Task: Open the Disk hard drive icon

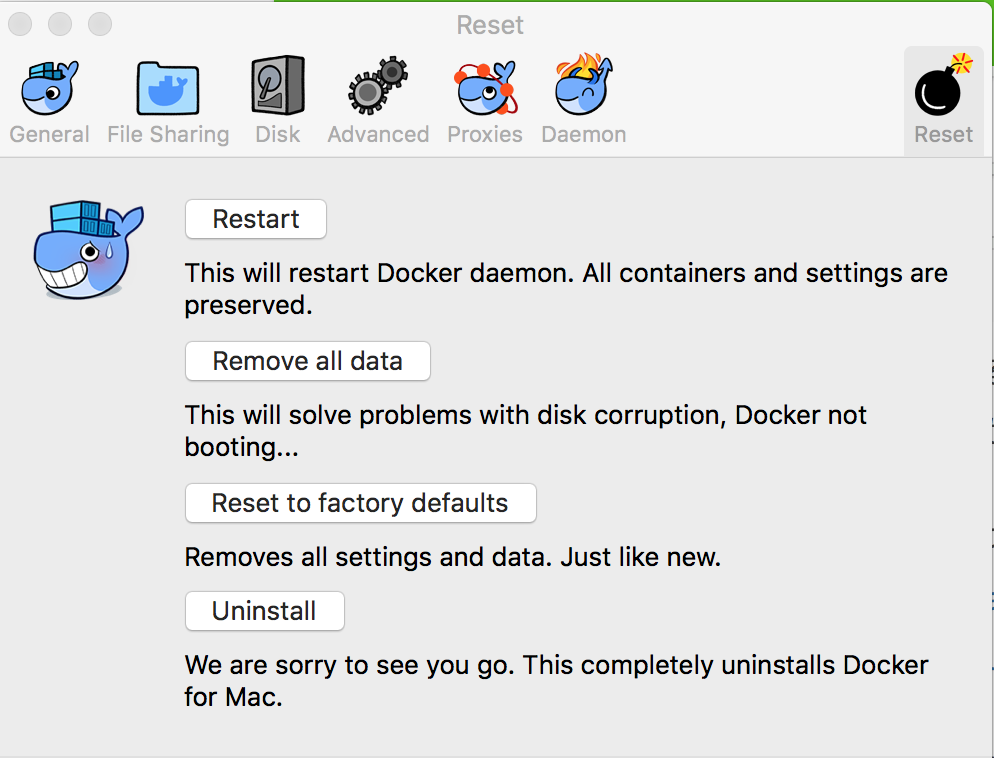Action: [x=278, y=86]
